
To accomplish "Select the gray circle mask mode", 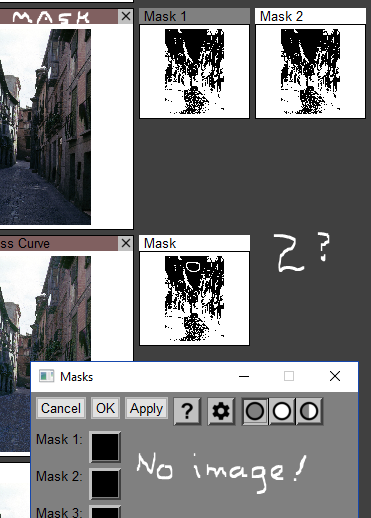I will click(255, 411).
